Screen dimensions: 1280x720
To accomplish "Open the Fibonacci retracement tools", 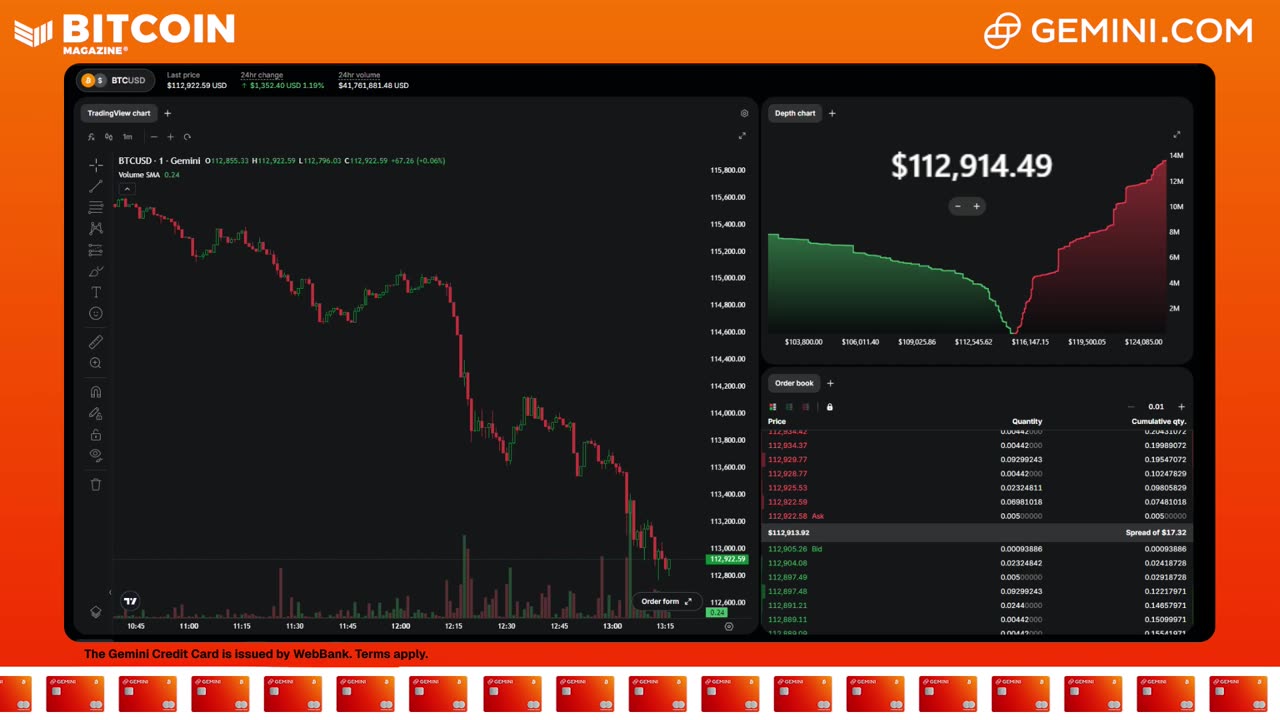I will click(96, 207).
